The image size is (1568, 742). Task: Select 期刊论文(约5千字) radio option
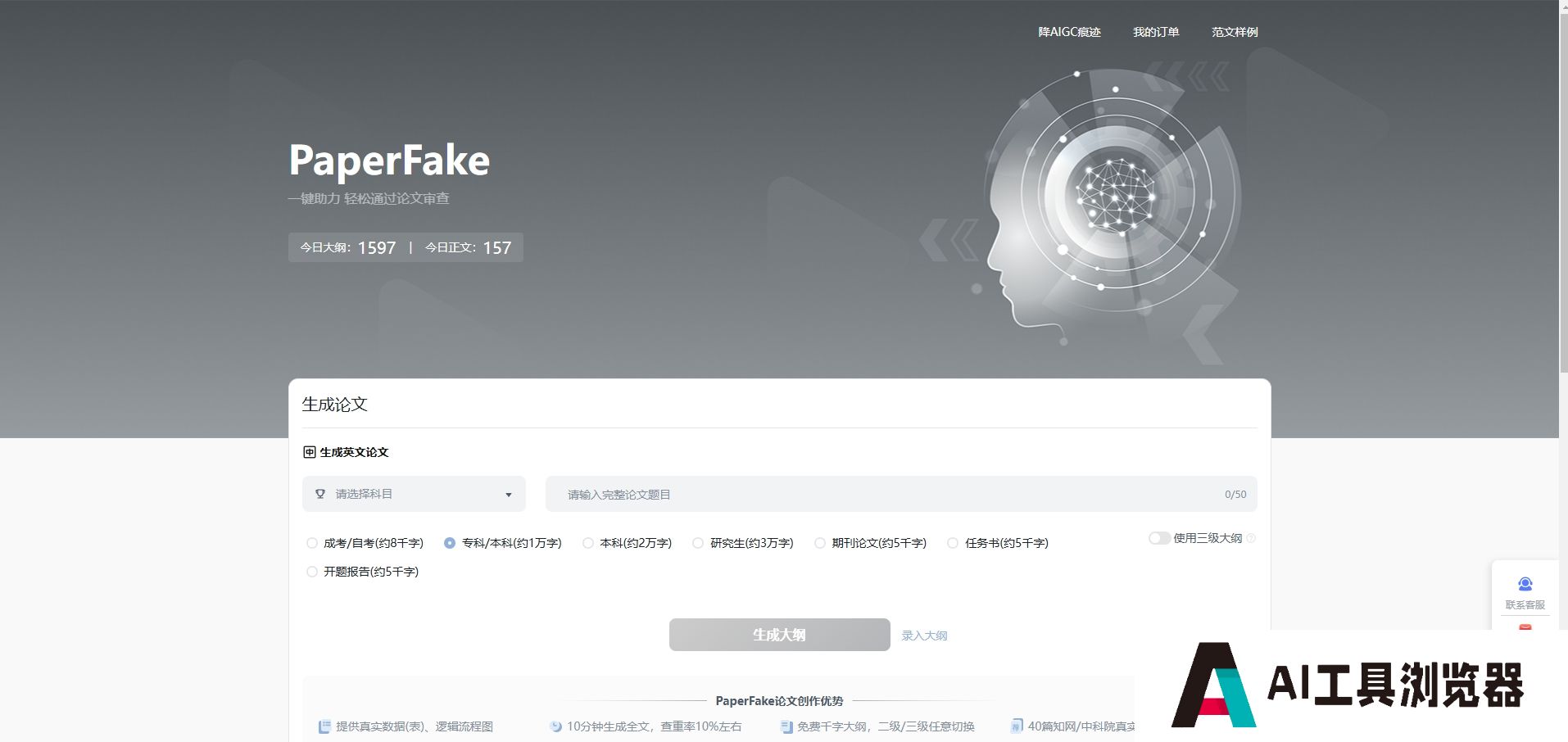[x=871, y=543]
